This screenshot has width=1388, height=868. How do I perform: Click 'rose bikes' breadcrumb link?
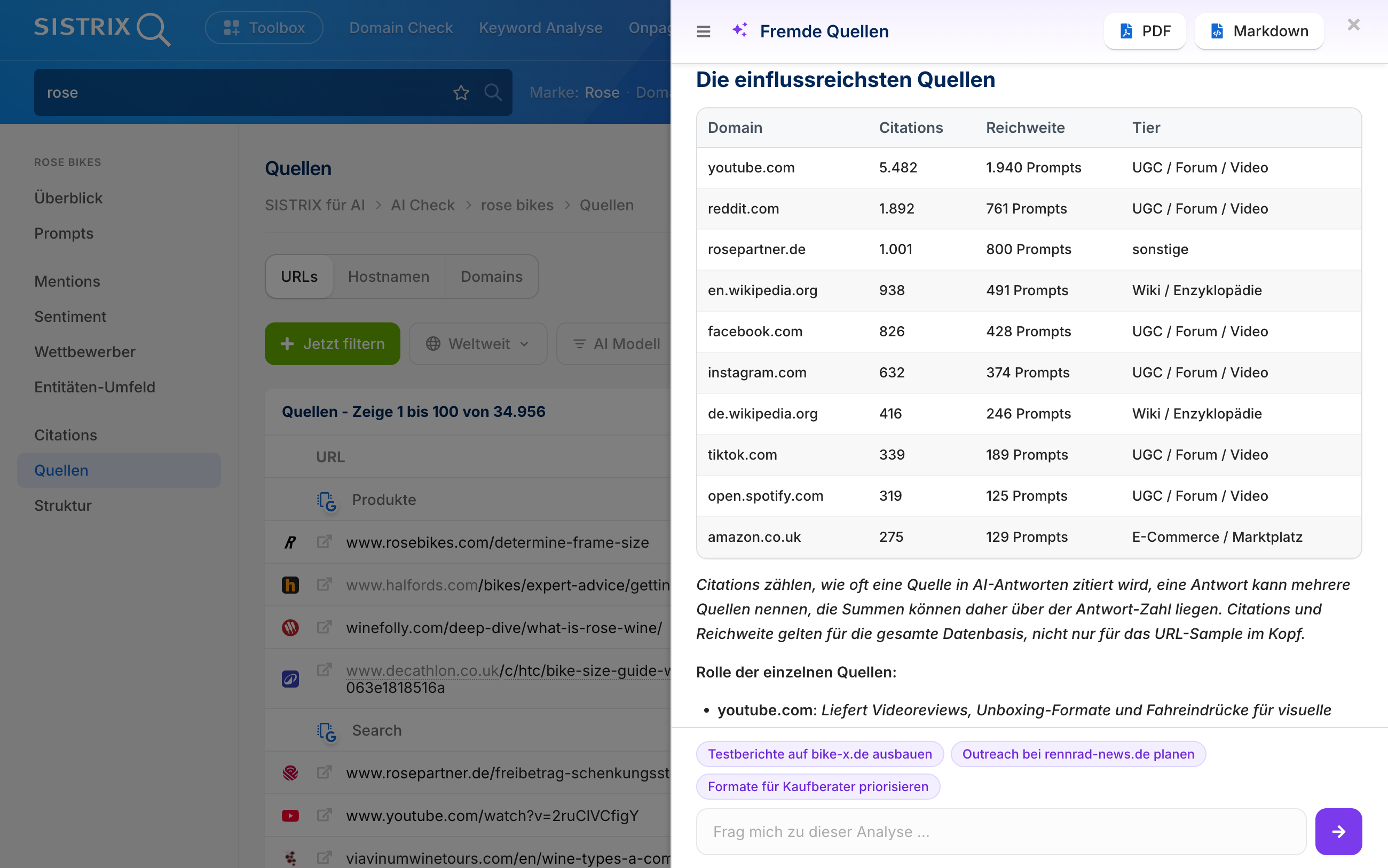click(x=517, y=206)
